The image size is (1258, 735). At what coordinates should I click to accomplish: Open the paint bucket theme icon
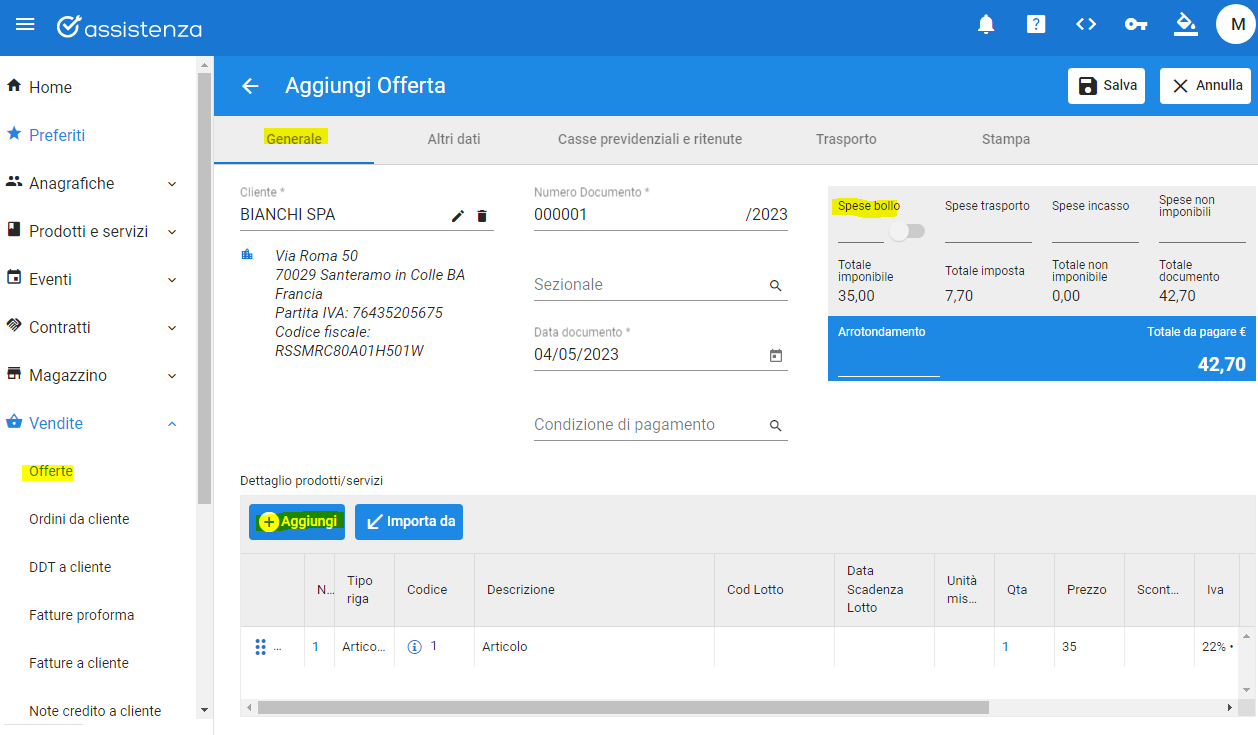(1186, 23)
